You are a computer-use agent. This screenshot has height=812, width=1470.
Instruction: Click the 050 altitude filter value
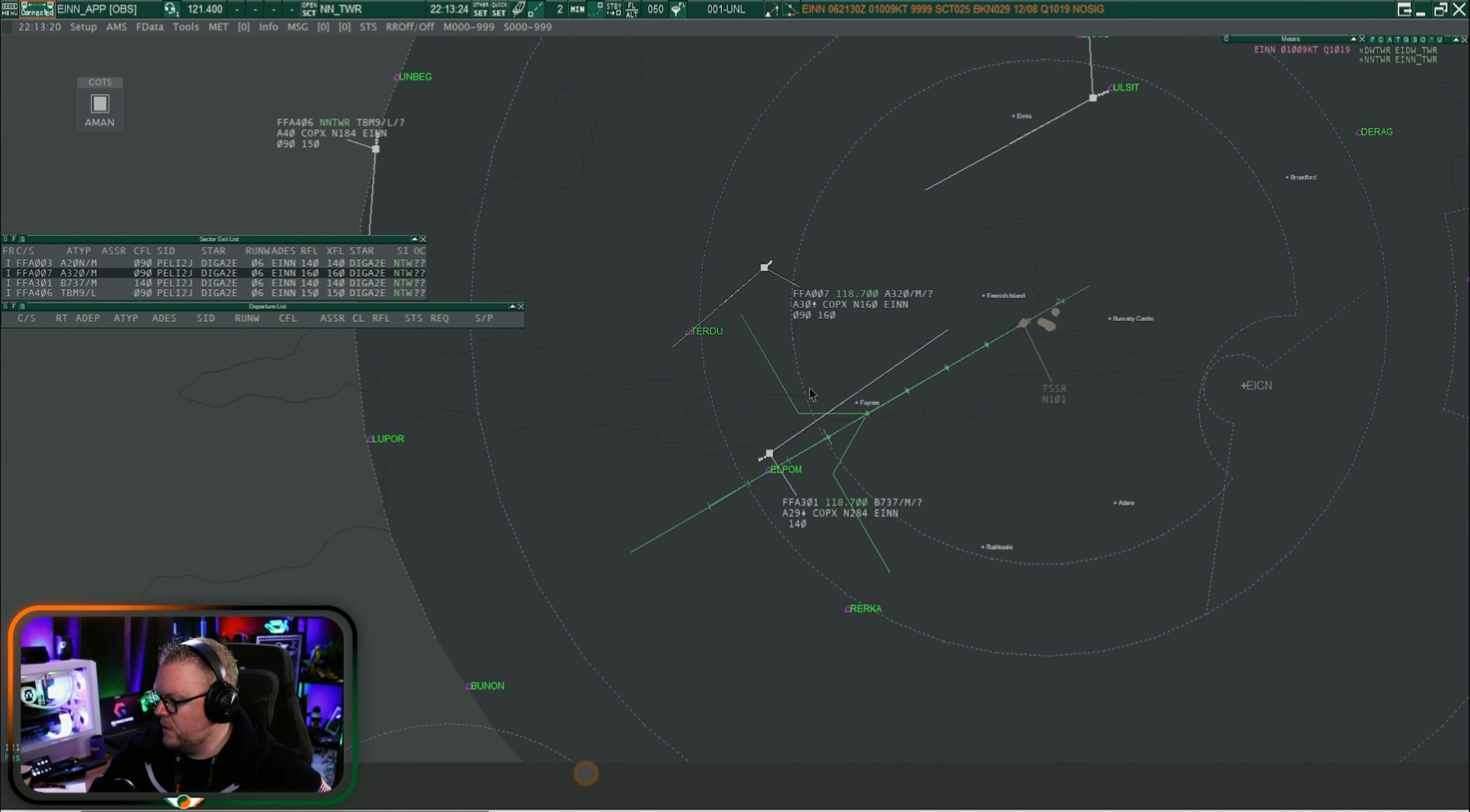(655, 9)
